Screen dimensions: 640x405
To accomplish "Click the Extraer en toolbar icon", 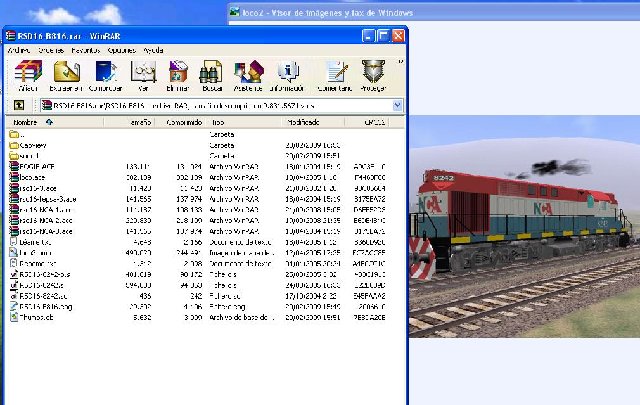I will pos(67,73).
